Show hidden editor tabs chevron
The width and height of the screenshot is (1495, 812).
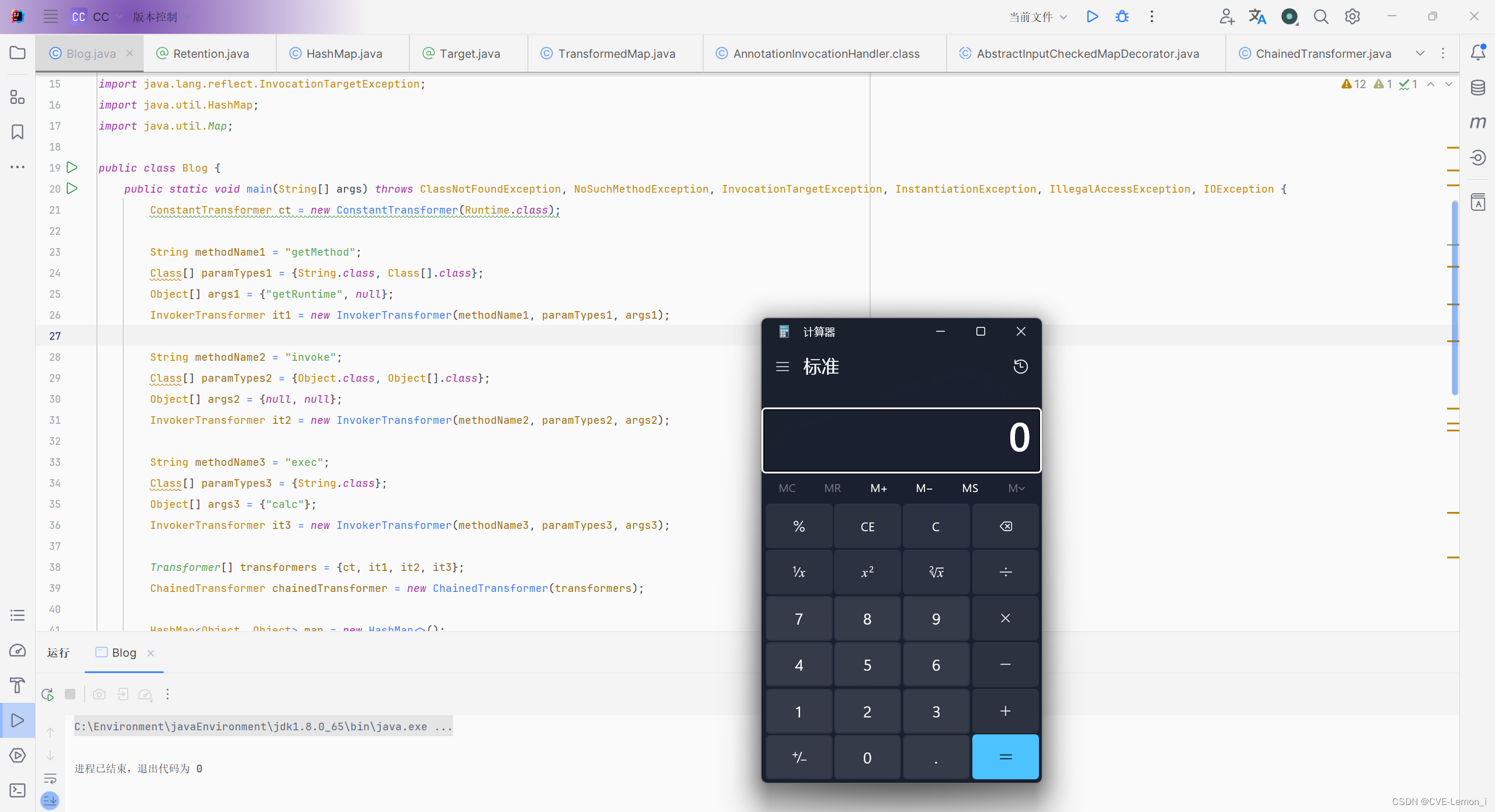point(1420,53)
